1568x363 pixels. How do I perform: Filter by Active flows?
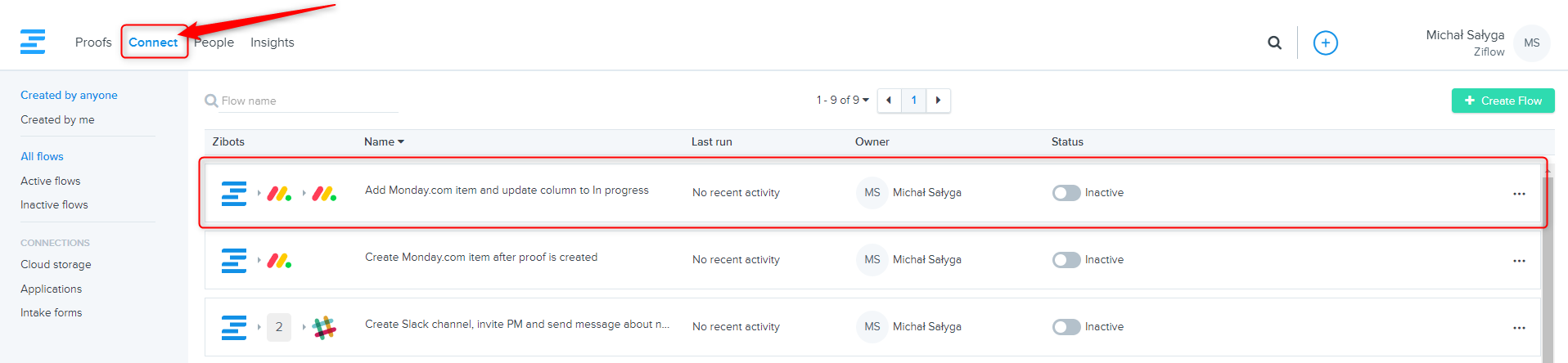[51, 181]
